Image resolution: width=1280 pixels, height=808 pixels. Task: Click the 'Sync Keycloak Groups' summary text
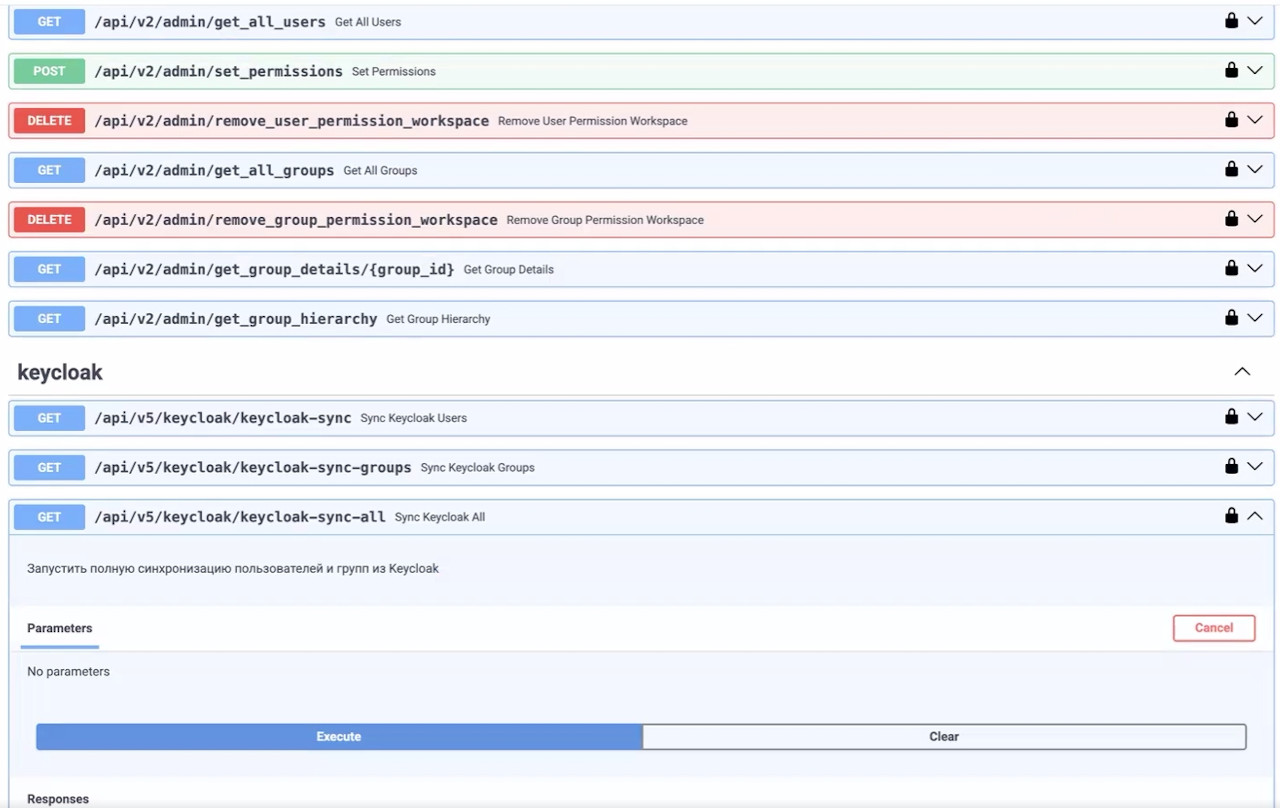478,468
